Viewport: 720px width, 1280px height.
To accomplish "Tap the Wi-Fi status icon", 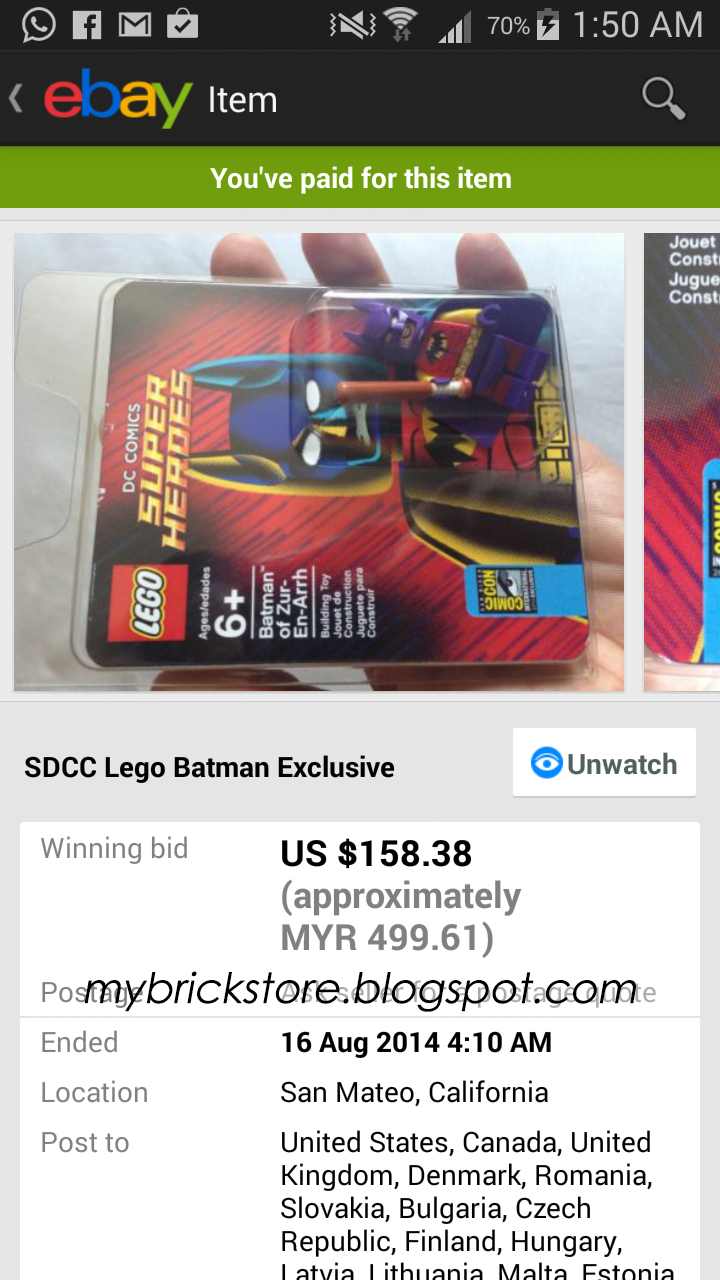I will pos(400,24).
